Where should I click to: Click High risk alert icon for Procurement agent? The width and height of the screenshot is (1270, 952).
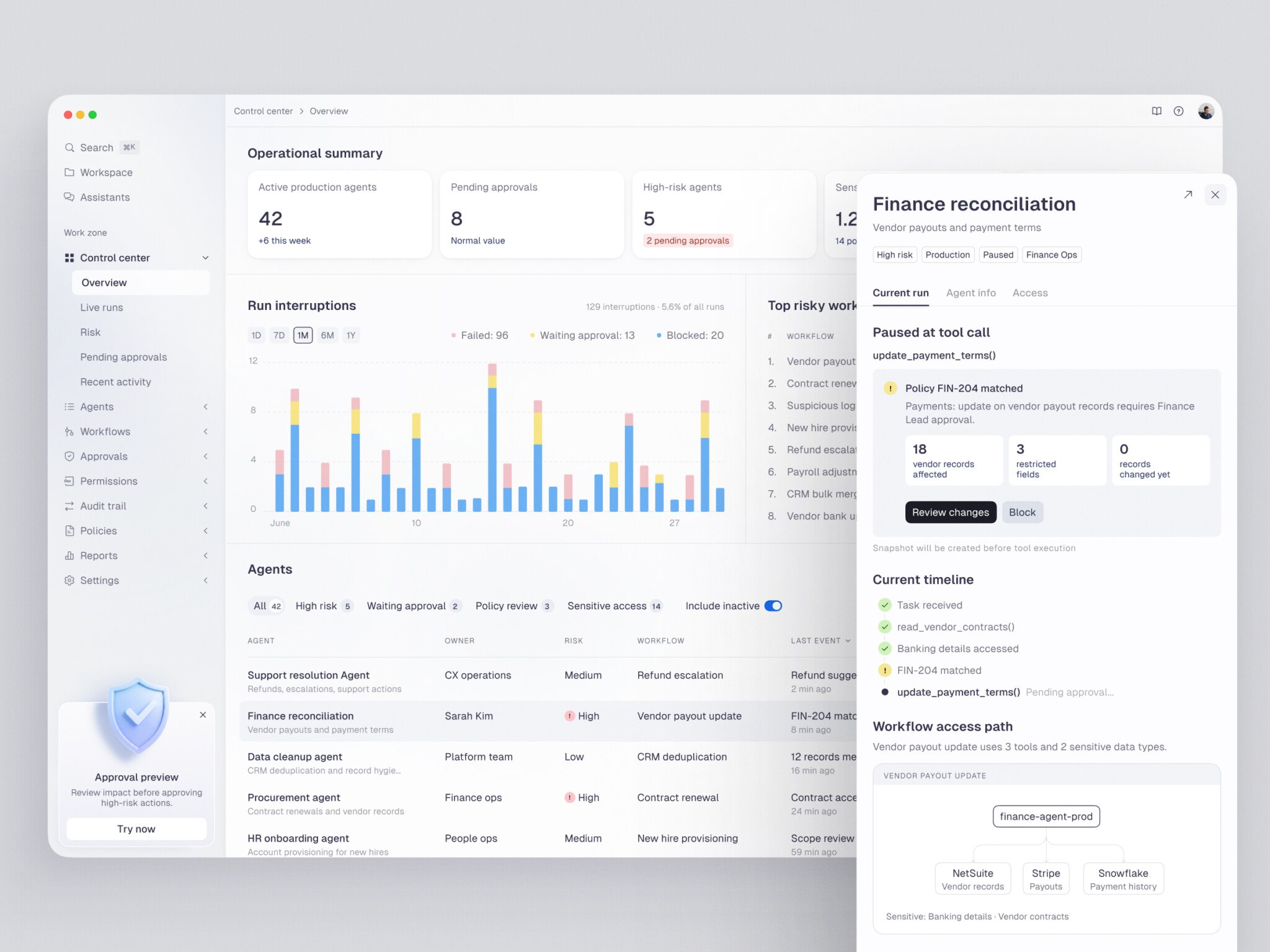point(569,798)
